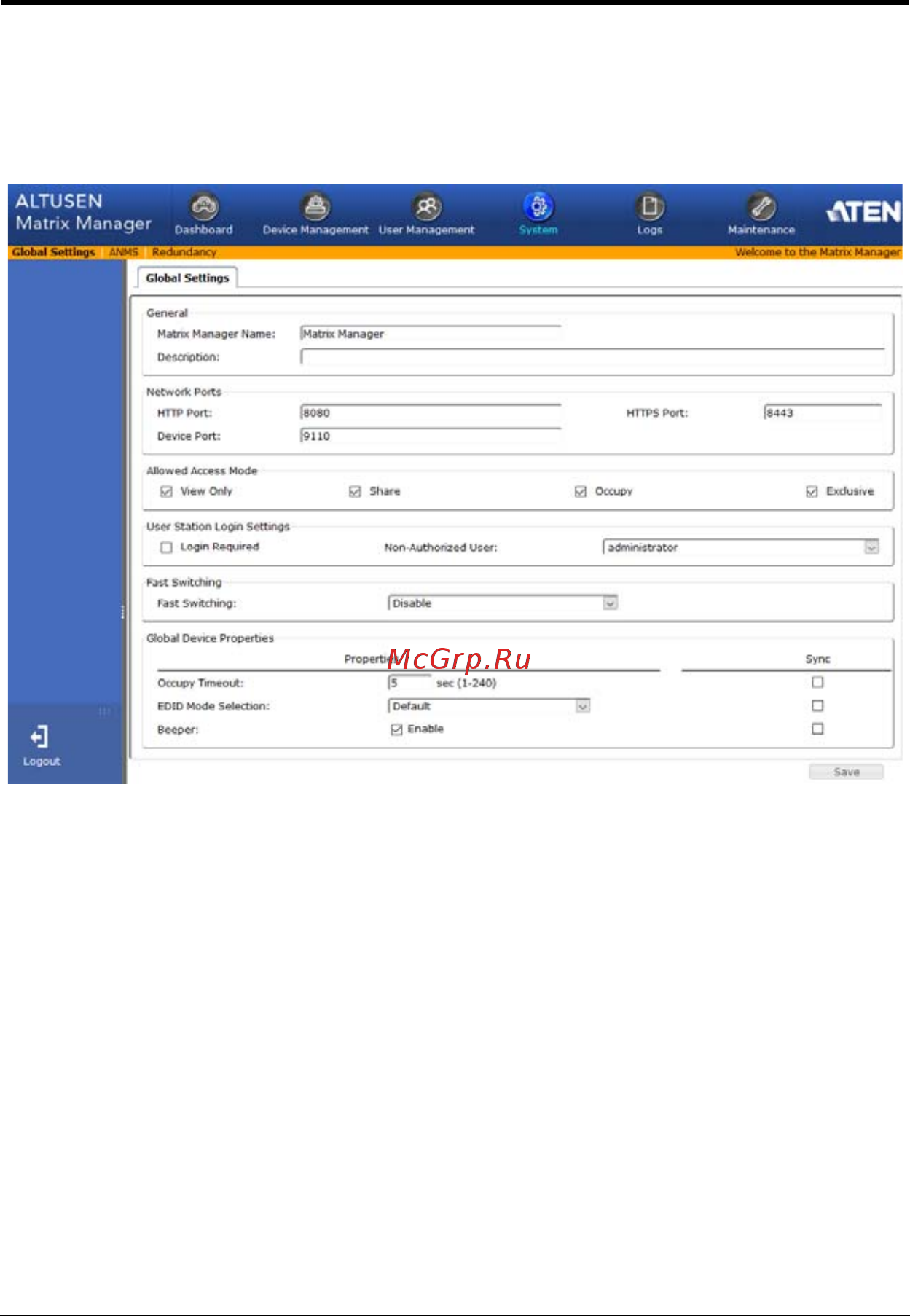Click the Global Device Properties label
Screen dimensions: 910x1316
click(210, 638)
